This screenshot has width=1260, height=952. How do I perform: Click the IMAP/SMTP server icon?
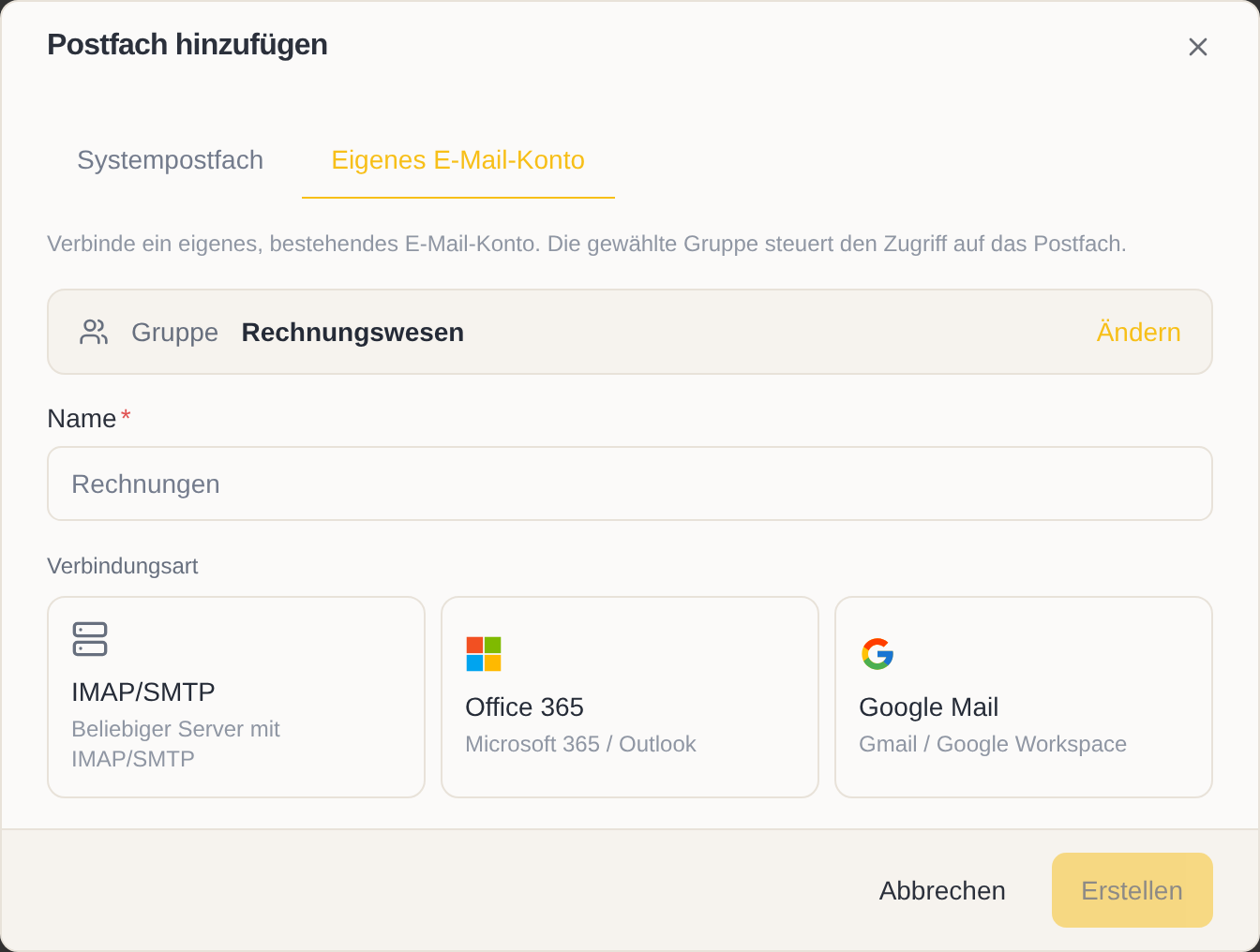pos(90,639)
